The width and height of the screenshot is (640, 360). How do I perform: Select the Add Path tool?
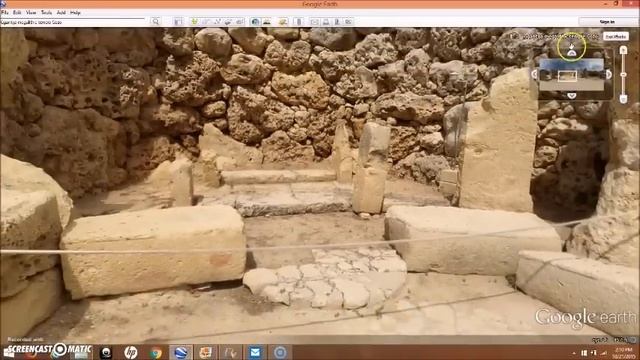coord(217,22)
